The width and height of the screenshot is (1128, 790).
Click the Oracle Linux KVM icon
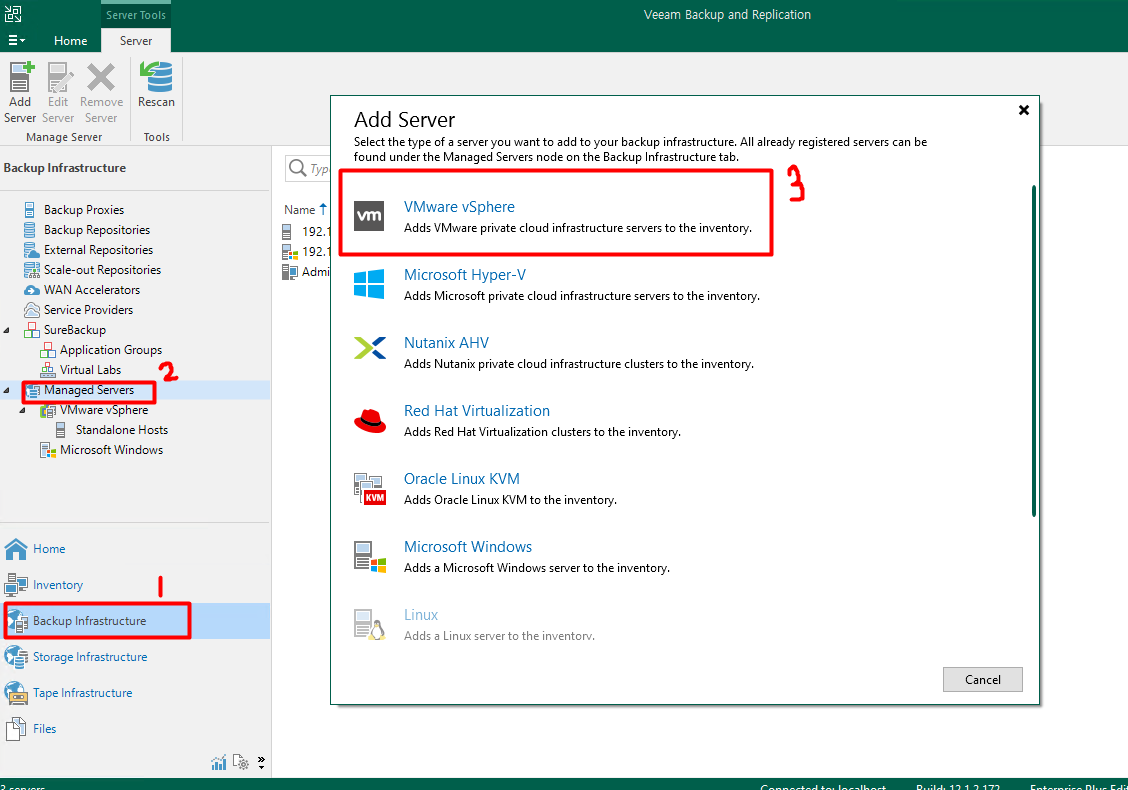(370, 489)
